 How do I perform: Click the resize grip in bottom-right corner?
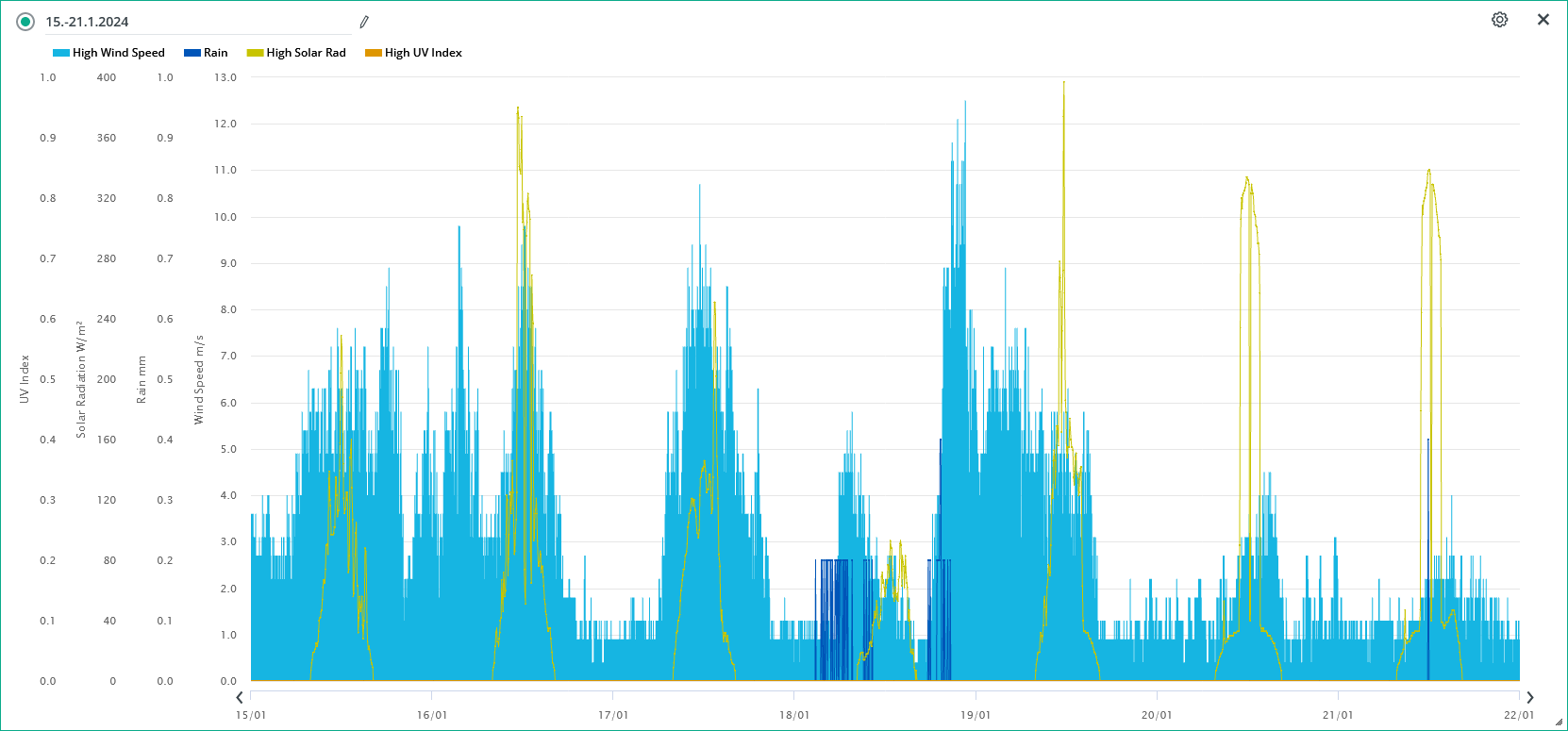click(x=1559, y=723)
